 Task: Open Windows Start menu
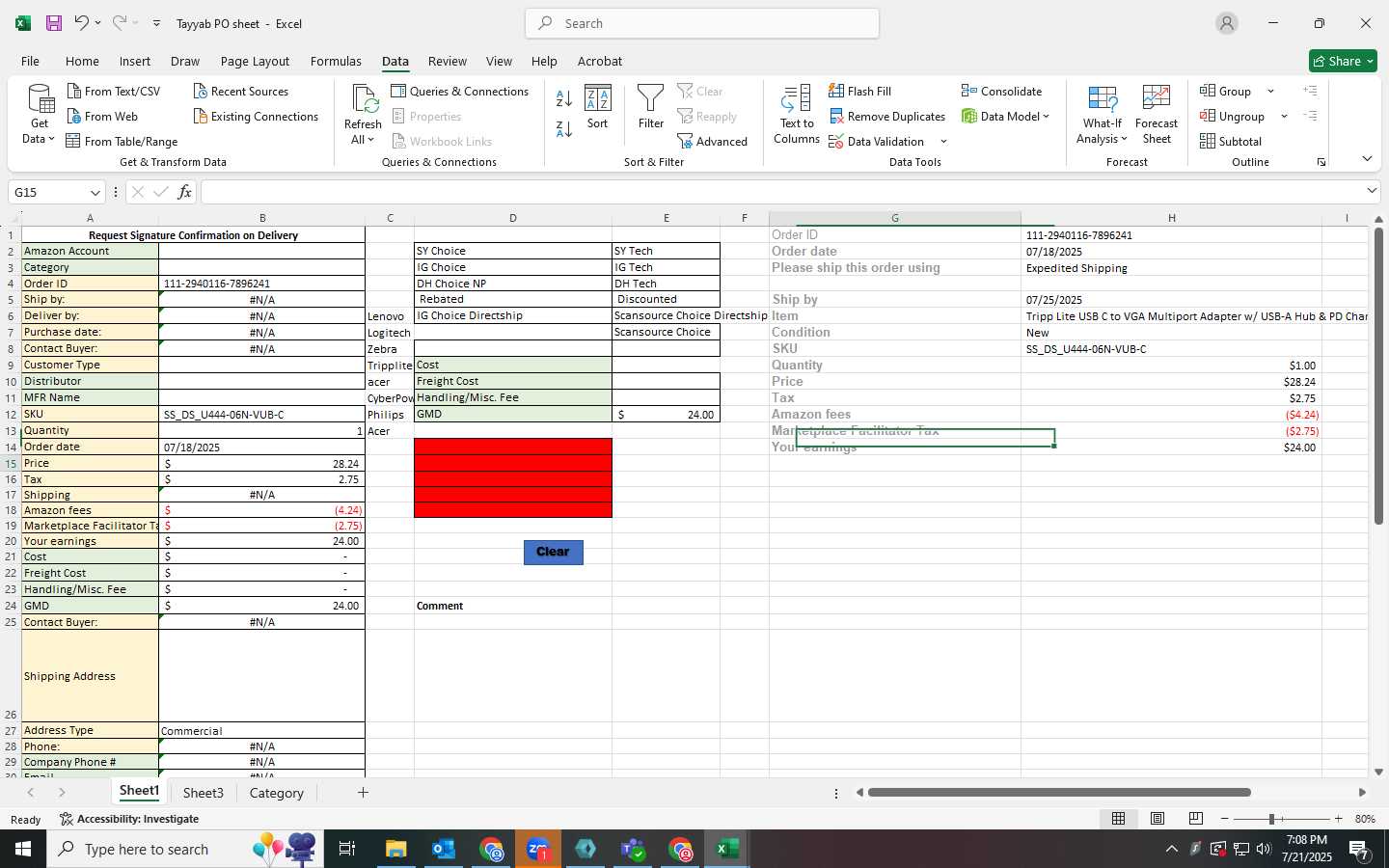pos(23,849)
